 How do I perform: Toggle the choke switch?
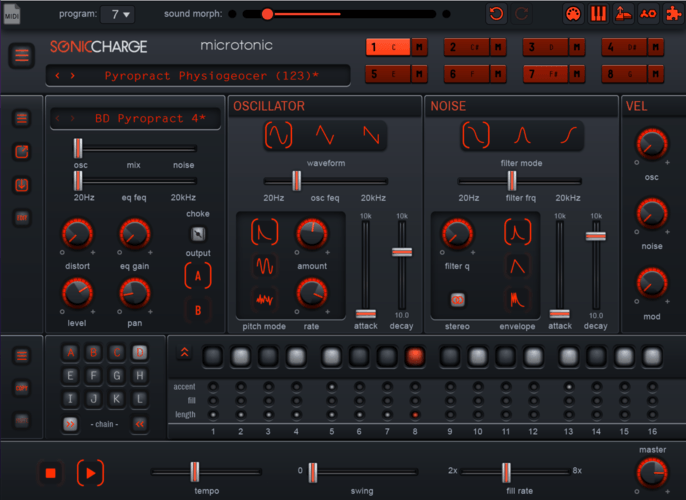point(198,234)
